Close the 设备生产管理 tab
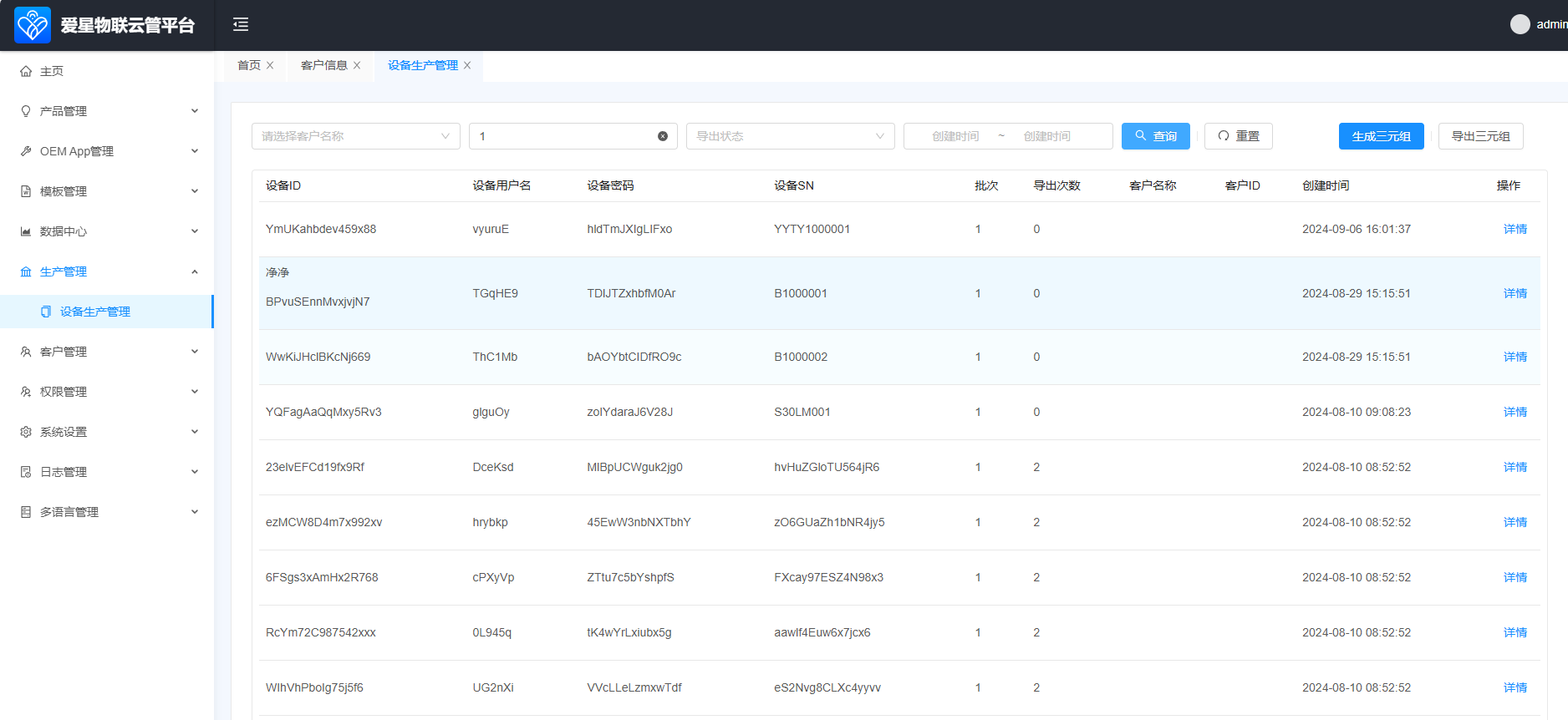1568x720 pixels. (x=467, y=65)
